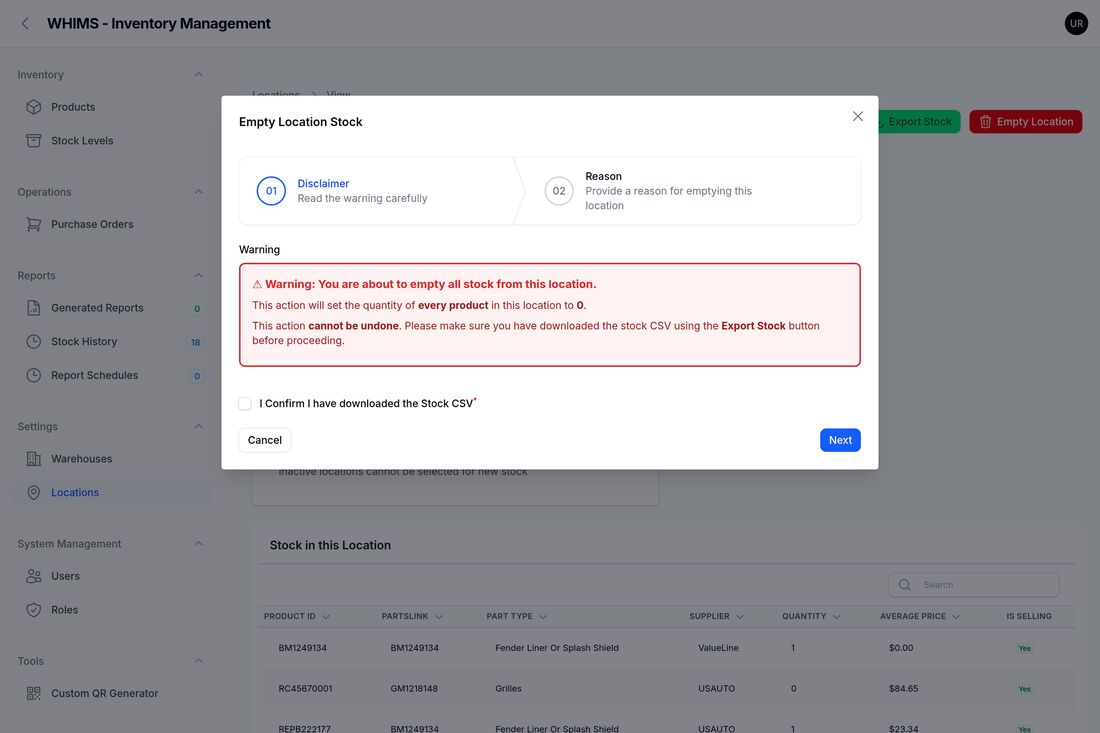Click the Report Schedules clock icon
The height and width of the screenshot is (733, 1100).
click(x=34, y=375)
